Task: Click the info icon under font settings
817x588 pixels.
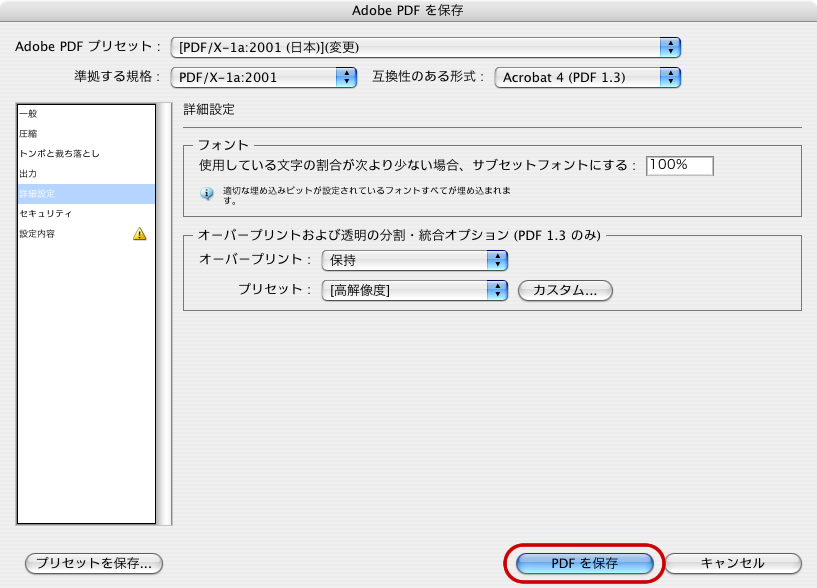Action: tap(207, 194)
